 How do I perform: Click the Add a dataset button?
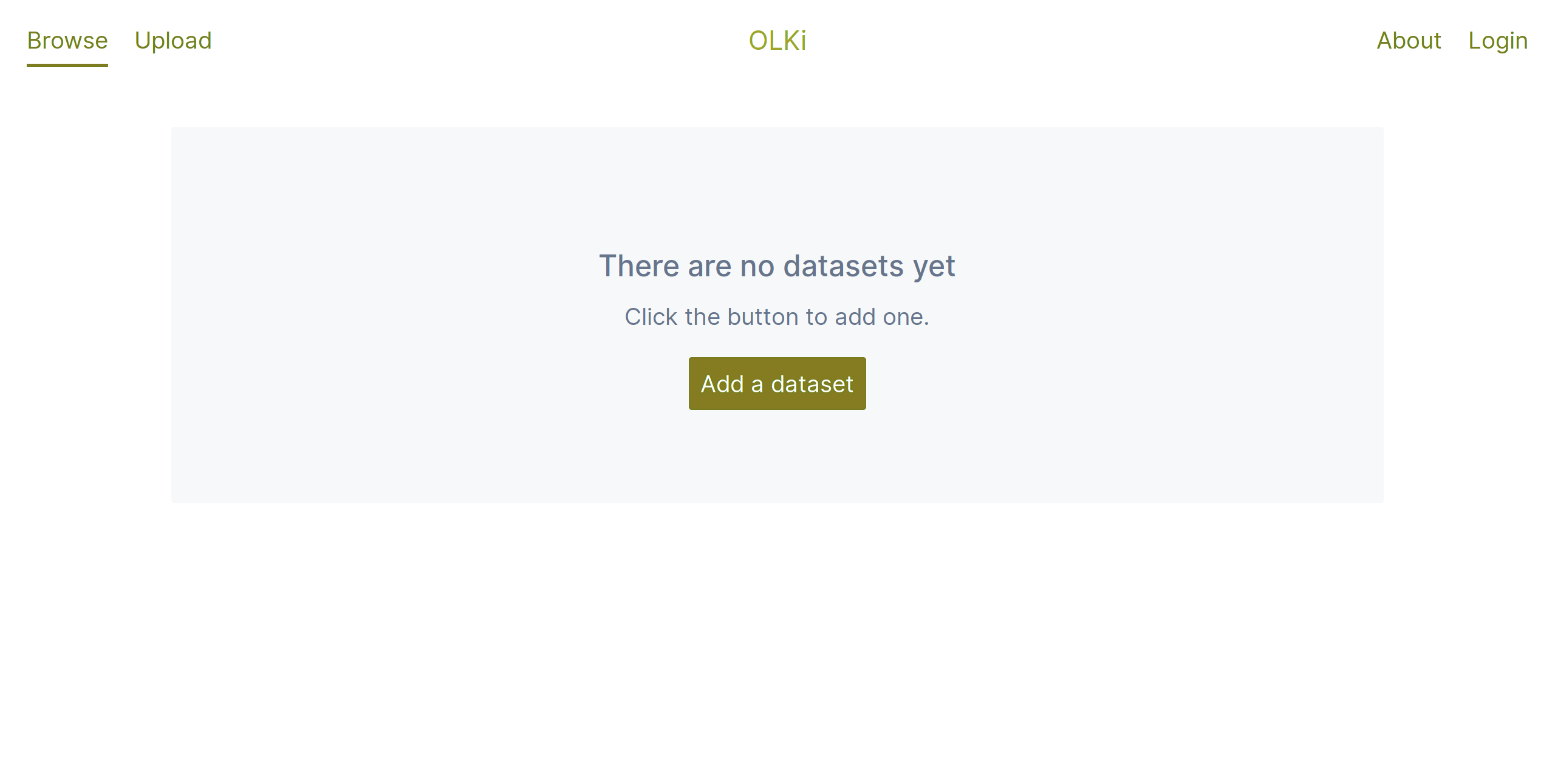[777, 383]
